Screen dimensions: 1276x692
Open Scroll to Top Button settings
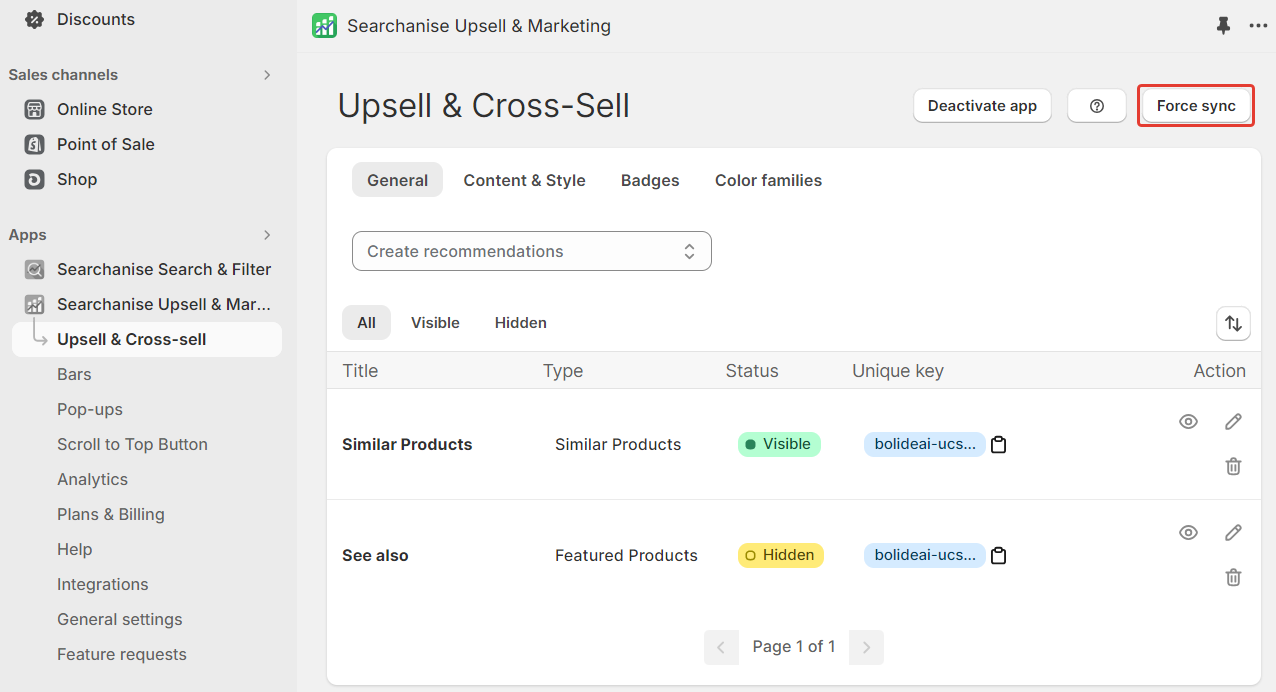pos(132,444)
